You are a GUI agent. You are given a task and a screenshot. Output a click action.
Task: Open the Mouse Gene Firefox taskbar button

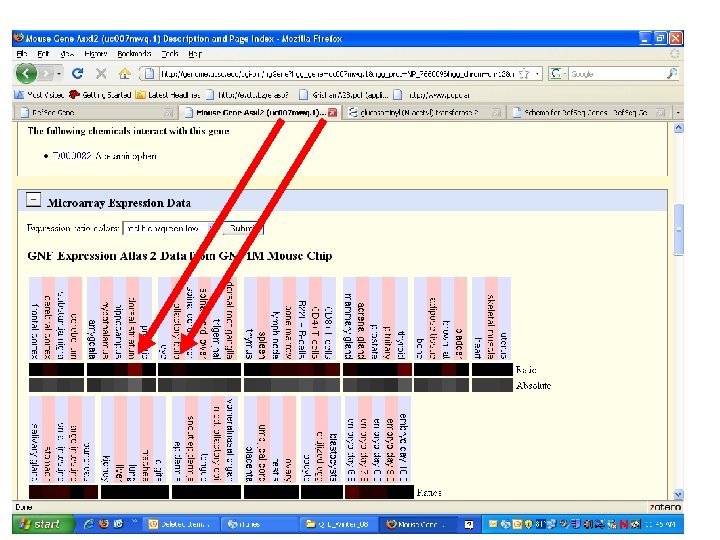418,524
